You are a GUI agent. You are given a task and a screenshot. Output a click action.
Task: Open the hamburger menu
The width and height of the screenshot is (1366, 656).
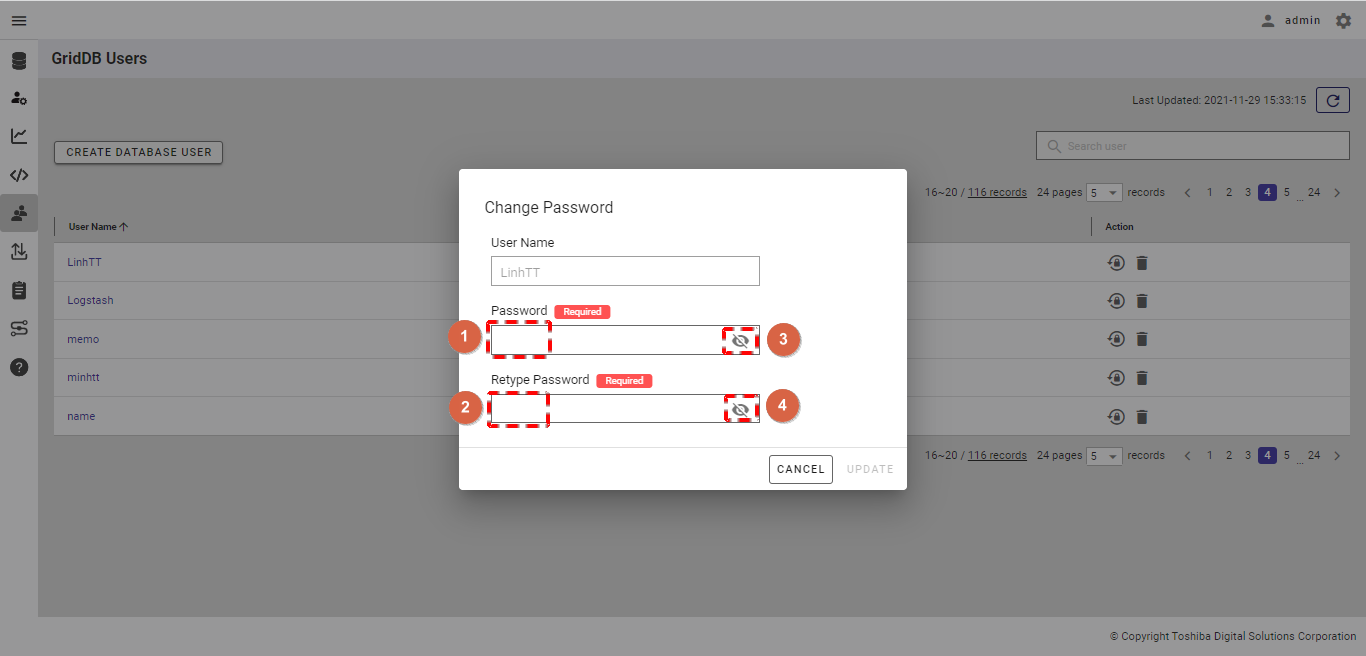point(19,20)
